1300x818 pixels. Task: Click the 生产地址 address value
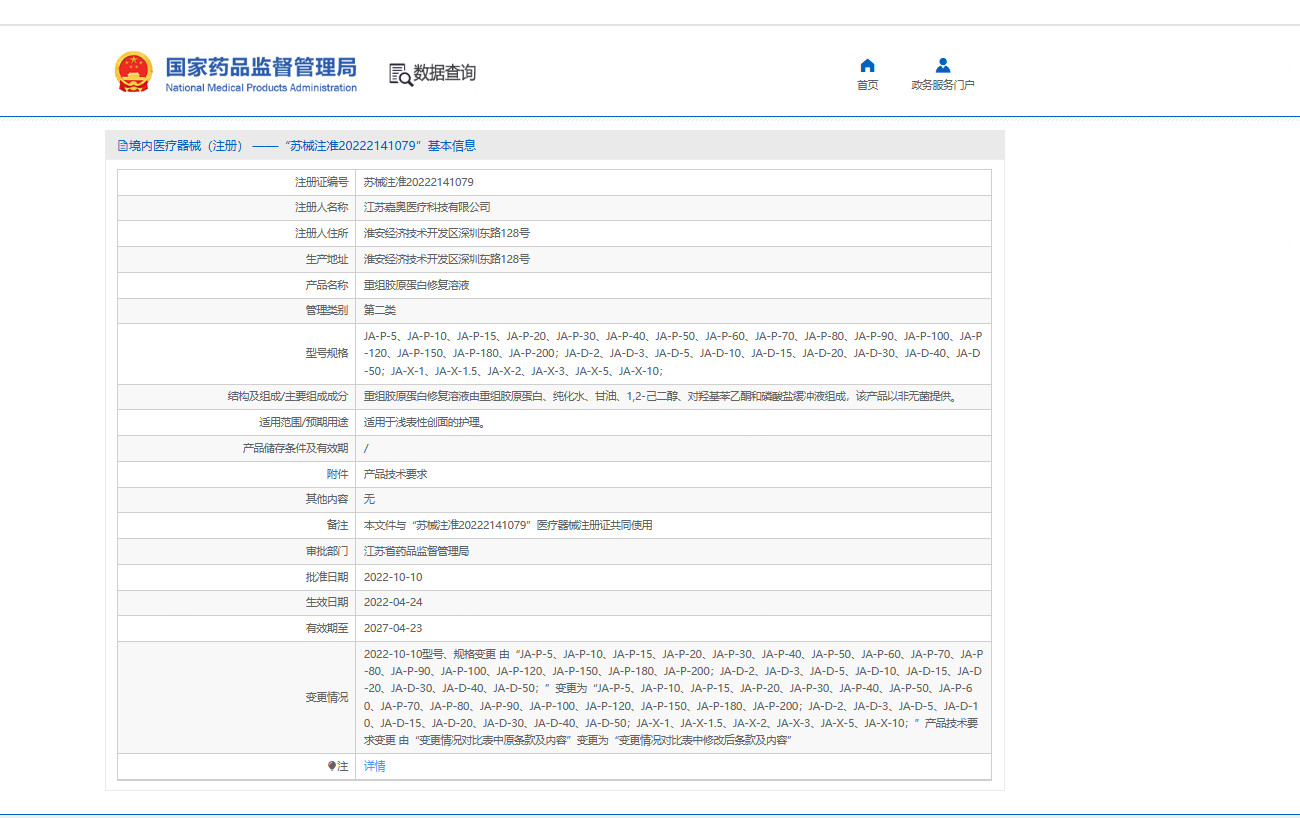coord(446,259)
